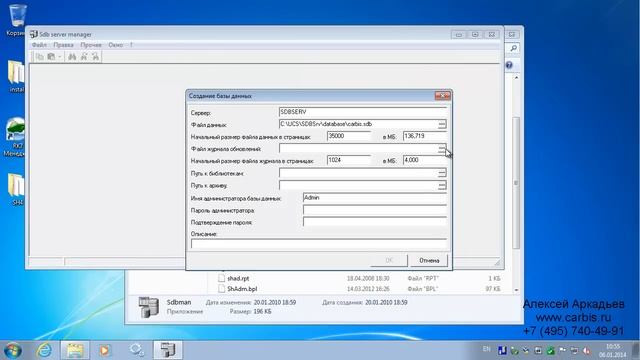Click the Файл журнала обновлений field
Image resolution: width=640 pixels, height=360 pixels.
pyautogui.click(x=358, y=149)
